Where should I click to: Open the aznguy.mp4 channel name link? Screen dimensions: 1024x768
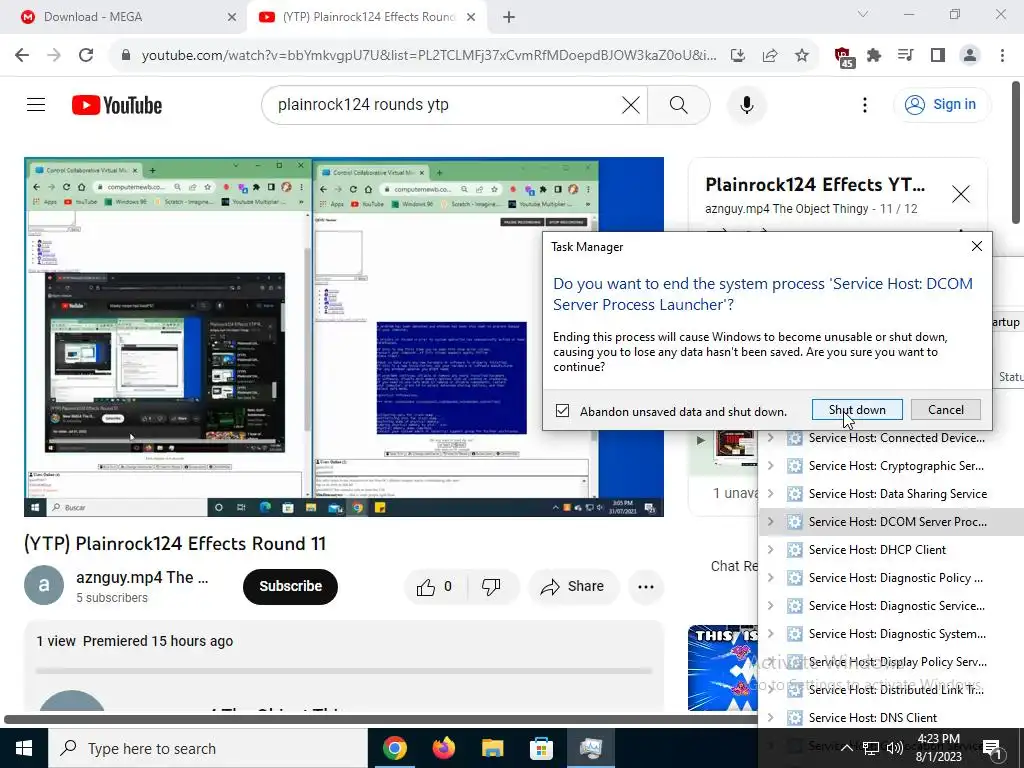(142, 578)
